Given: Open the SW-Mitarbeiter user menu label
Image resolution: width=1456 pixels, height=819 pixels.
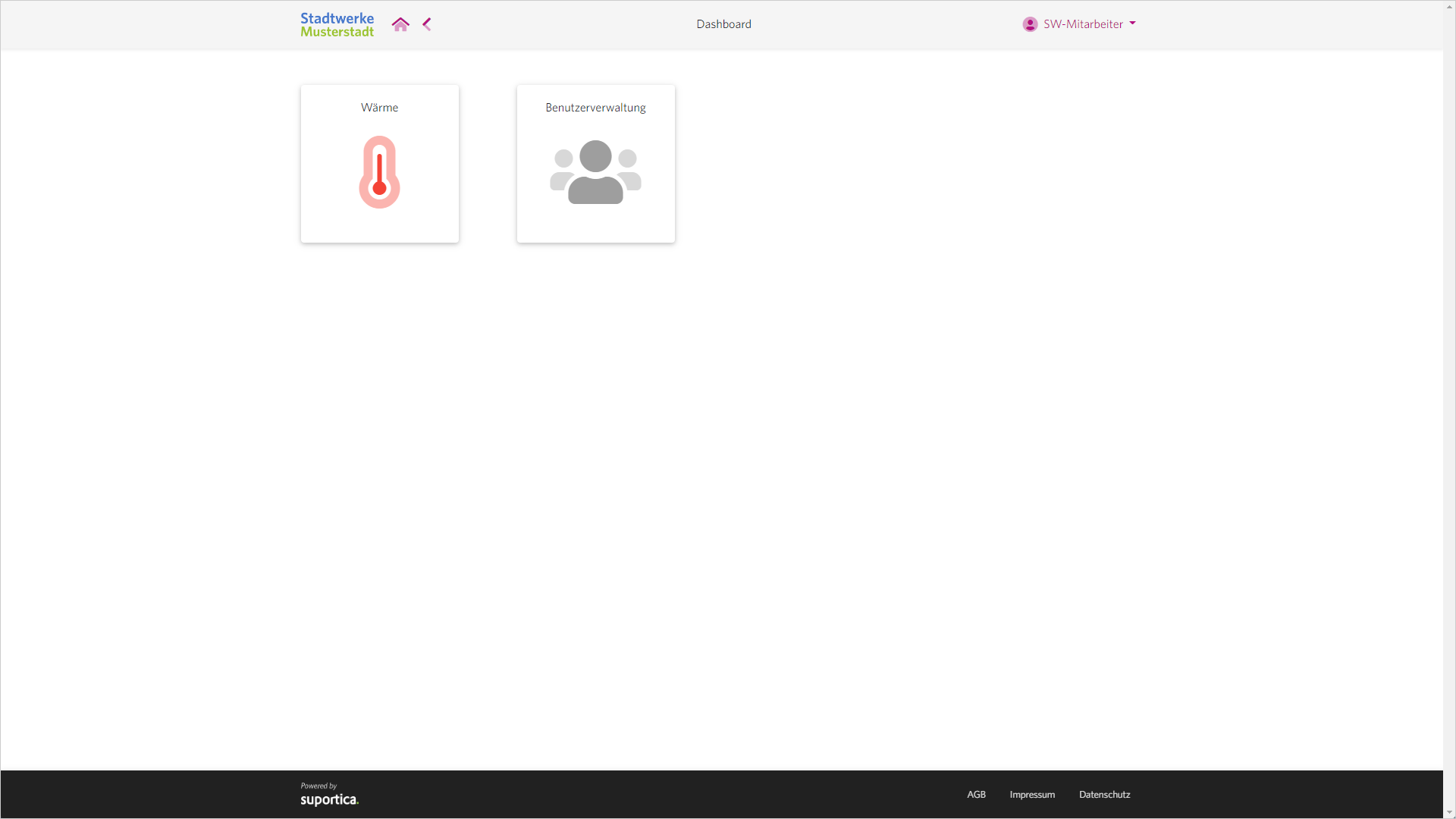Looking at the screenshot, I should tap(1083, 24).
